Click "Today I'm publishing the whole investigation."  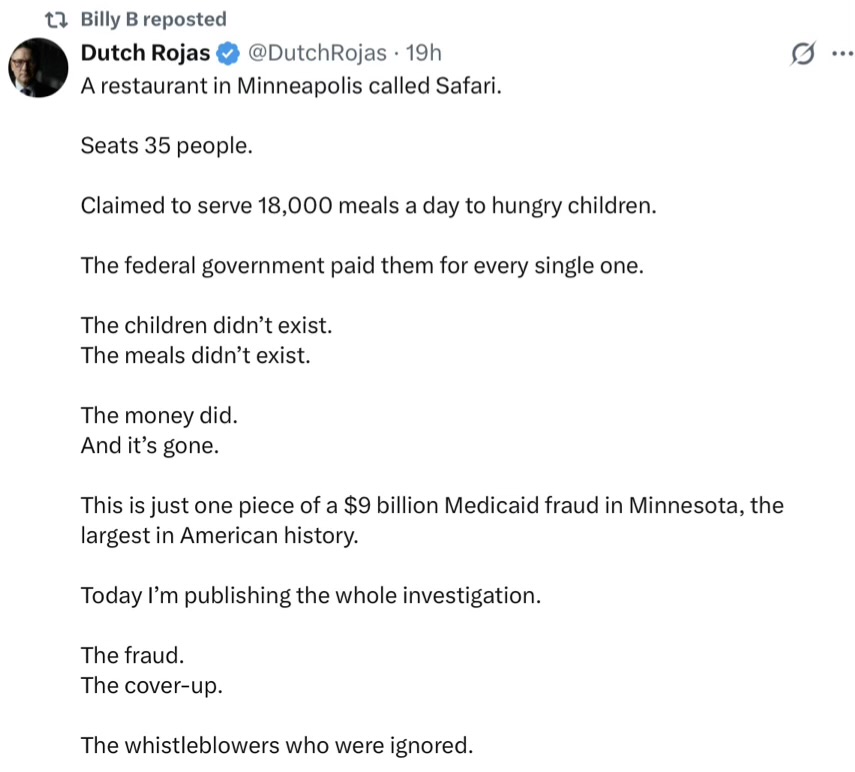(x=310, y=595)
